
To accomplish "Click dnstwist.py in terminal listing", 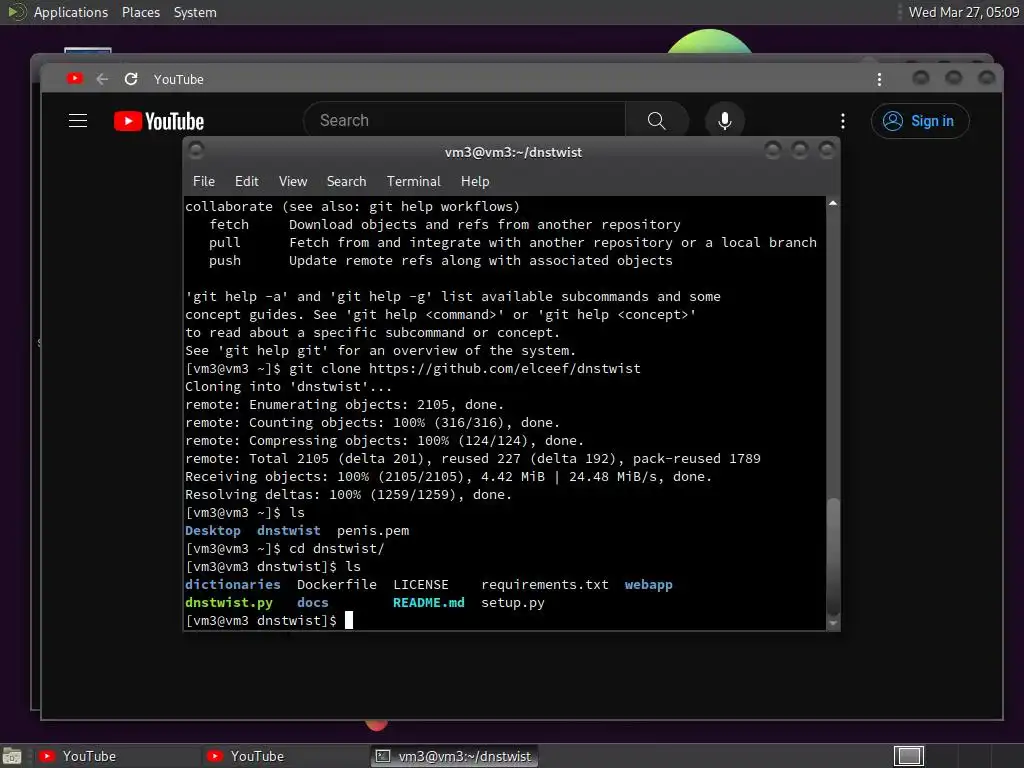I will [x=229, y=602].
